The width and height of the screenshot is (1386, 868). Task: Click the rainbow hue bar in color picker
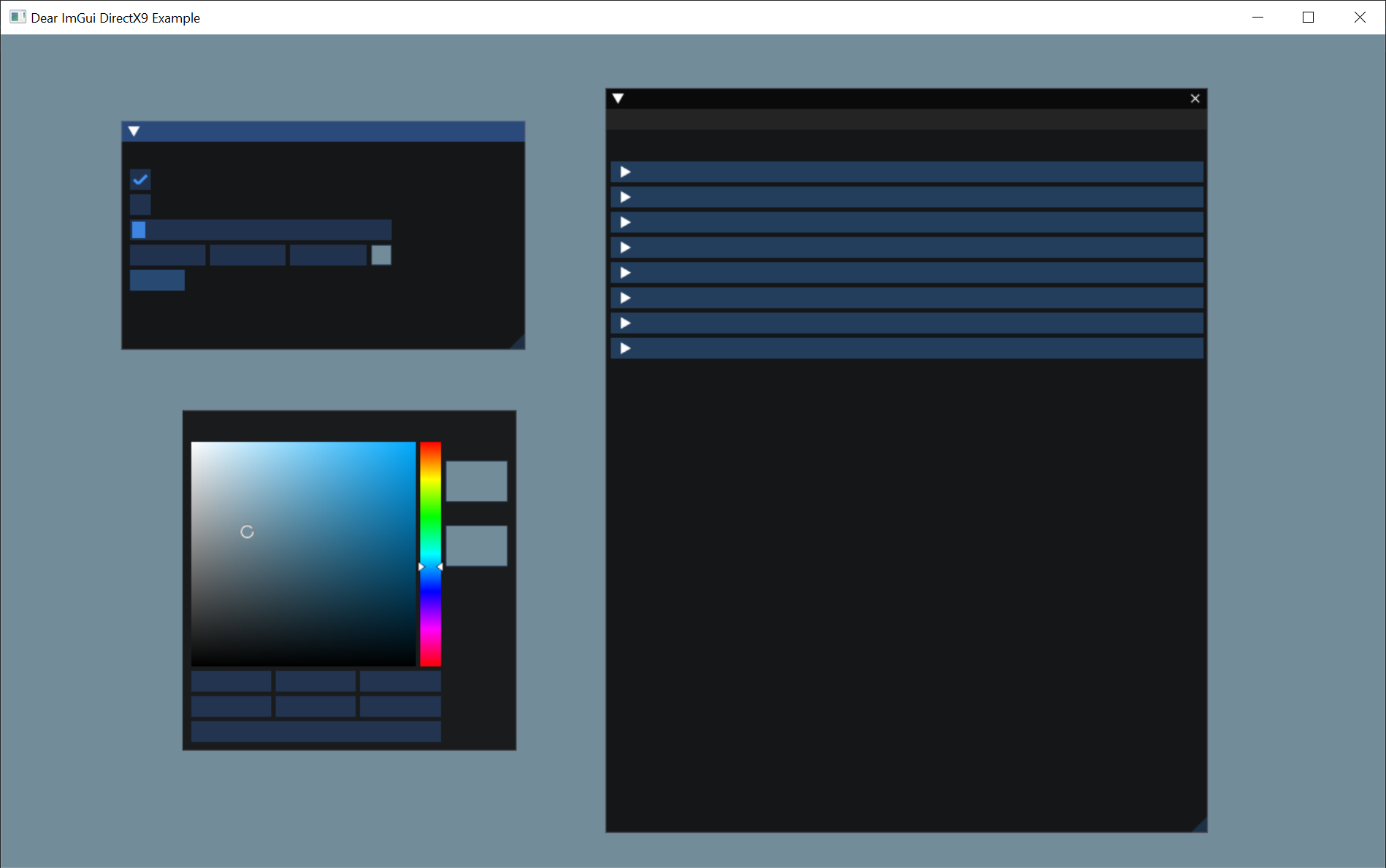(x=430, y=554)
